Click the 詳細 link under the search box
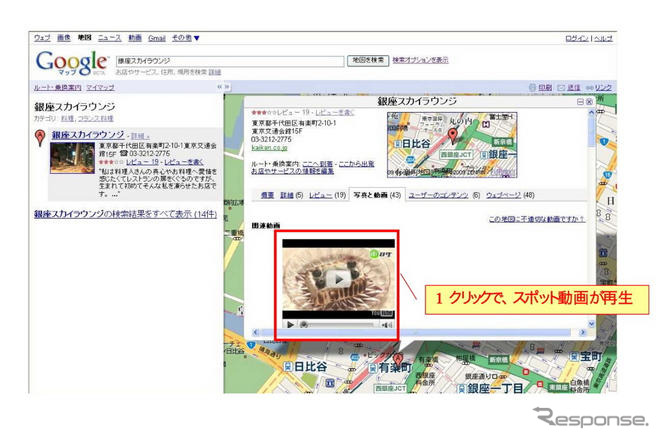This screenshot has height=439, width=660. point(215,72)
